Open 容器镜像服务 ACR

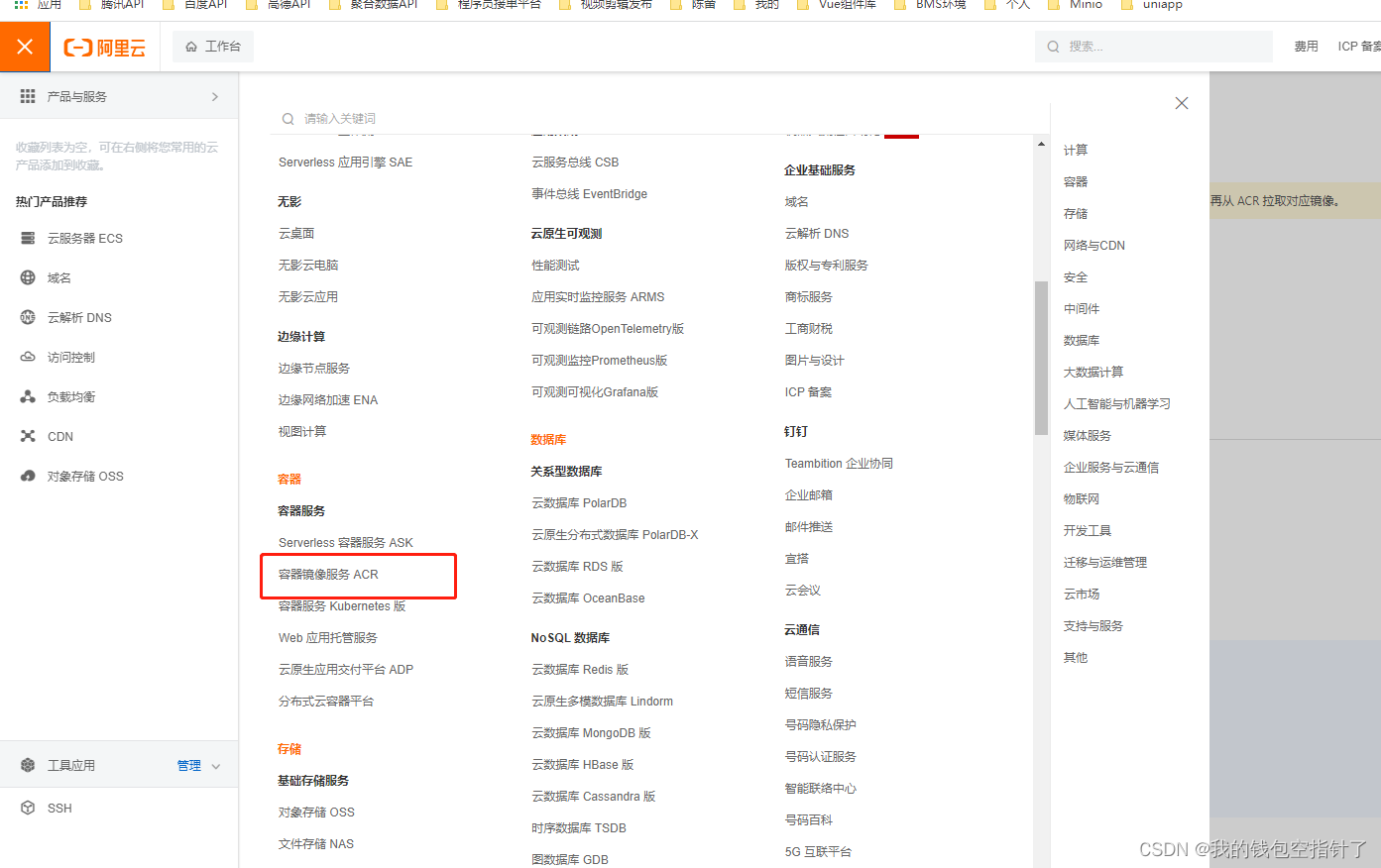point(328,575)
